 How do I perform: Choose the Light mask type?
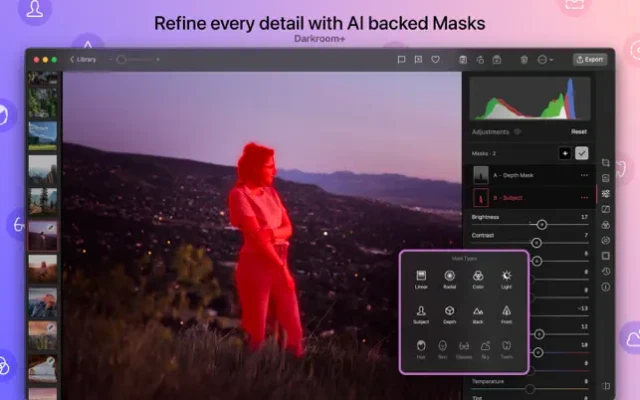(x=507, y=279)
